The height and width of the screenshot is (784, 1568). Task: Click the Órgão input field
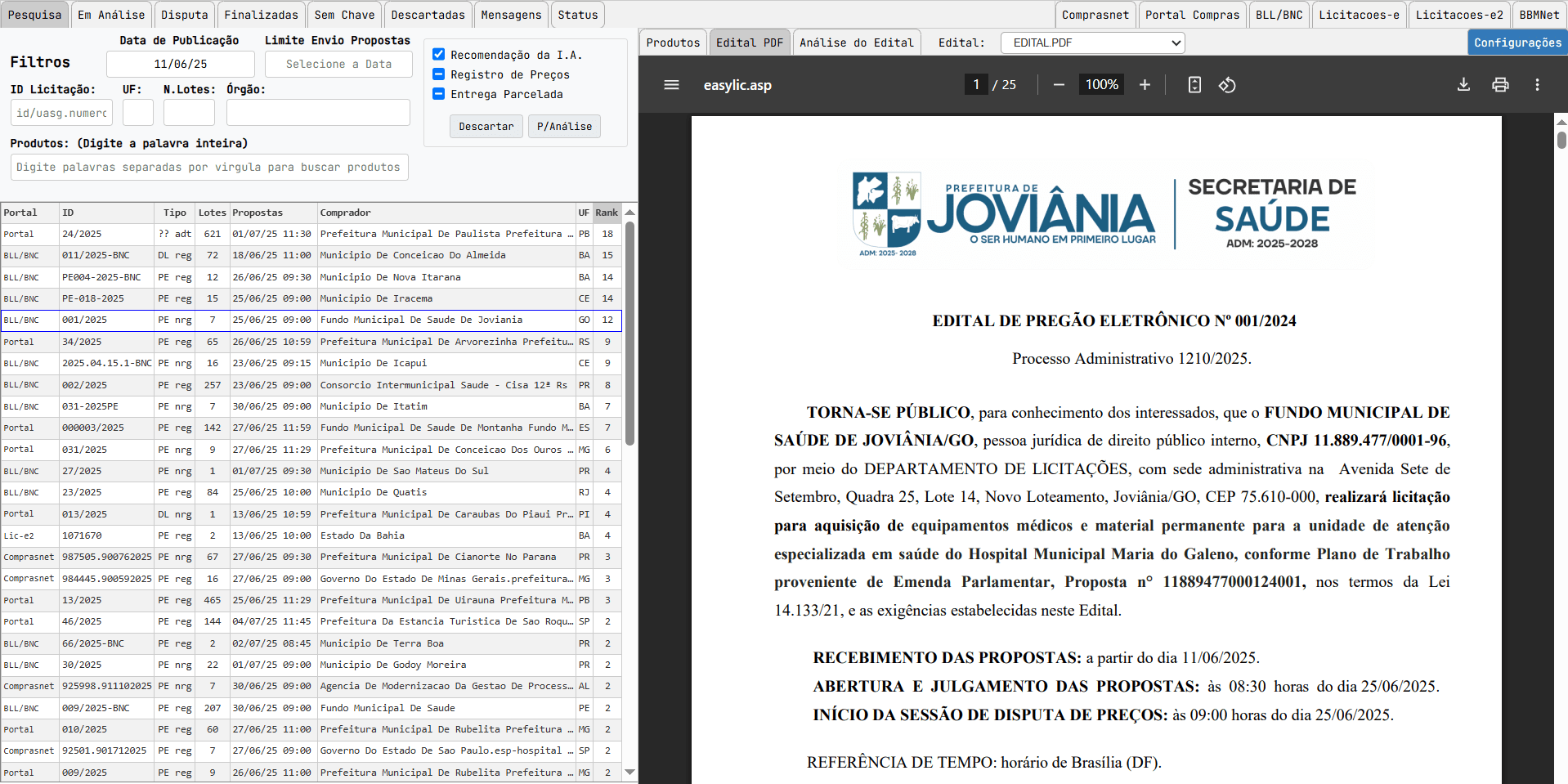[318, 113]
